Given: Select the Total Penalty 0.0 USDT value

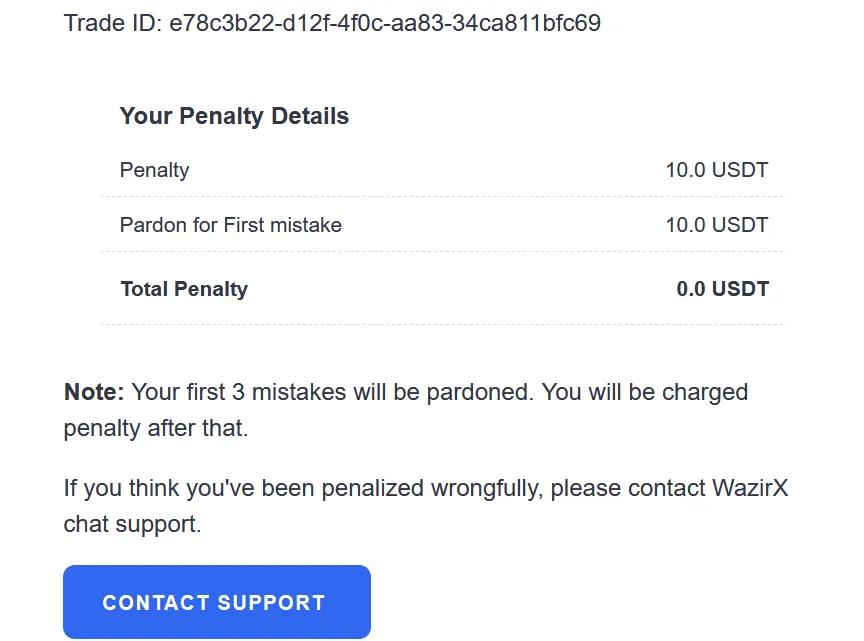Looking at the screenshot, I should coord(722,289).
